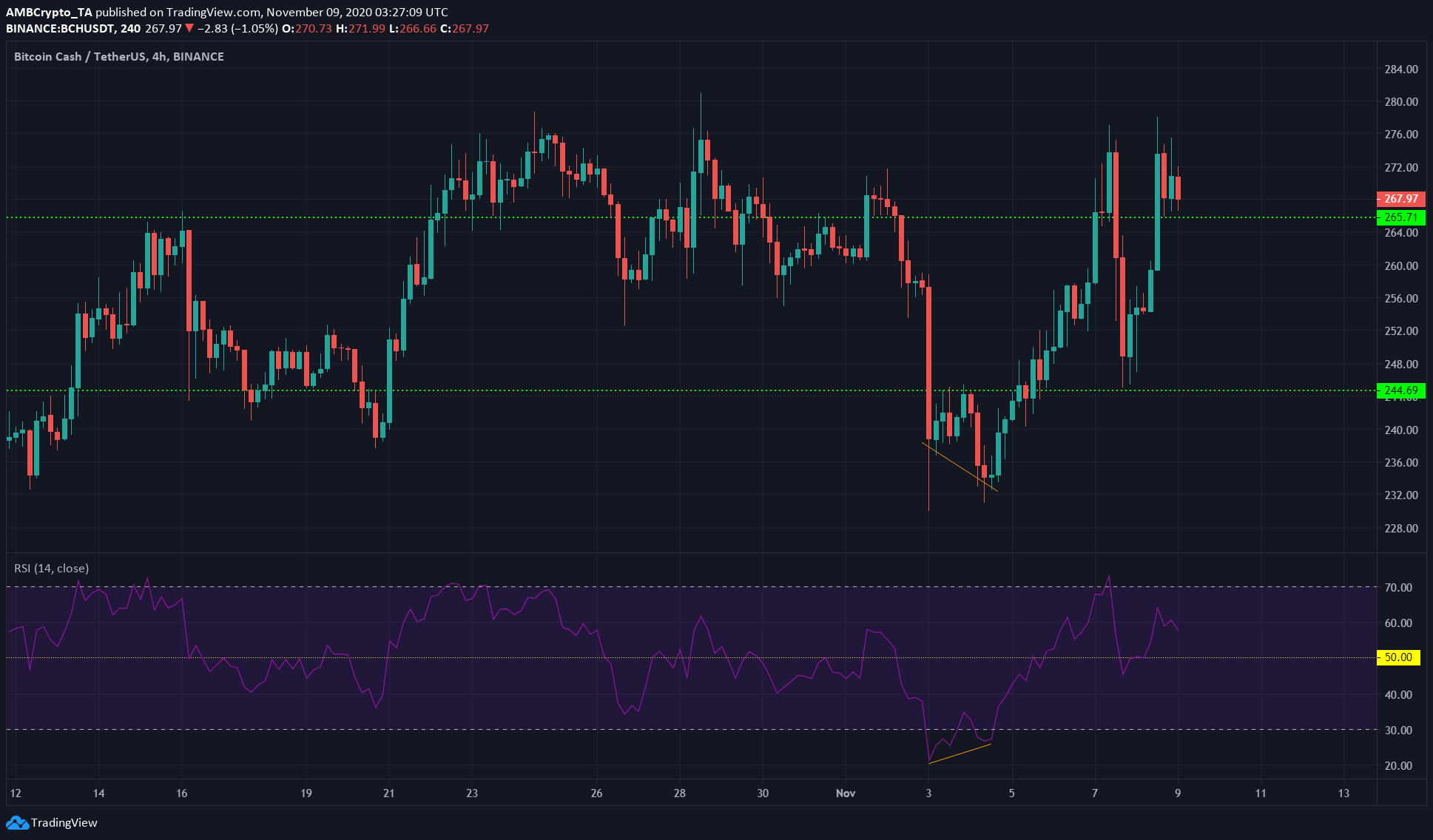This screenshot has width=1433, height=840.
Task: Click the AMBCrypto_TA author name
Action: coord(49,12)
